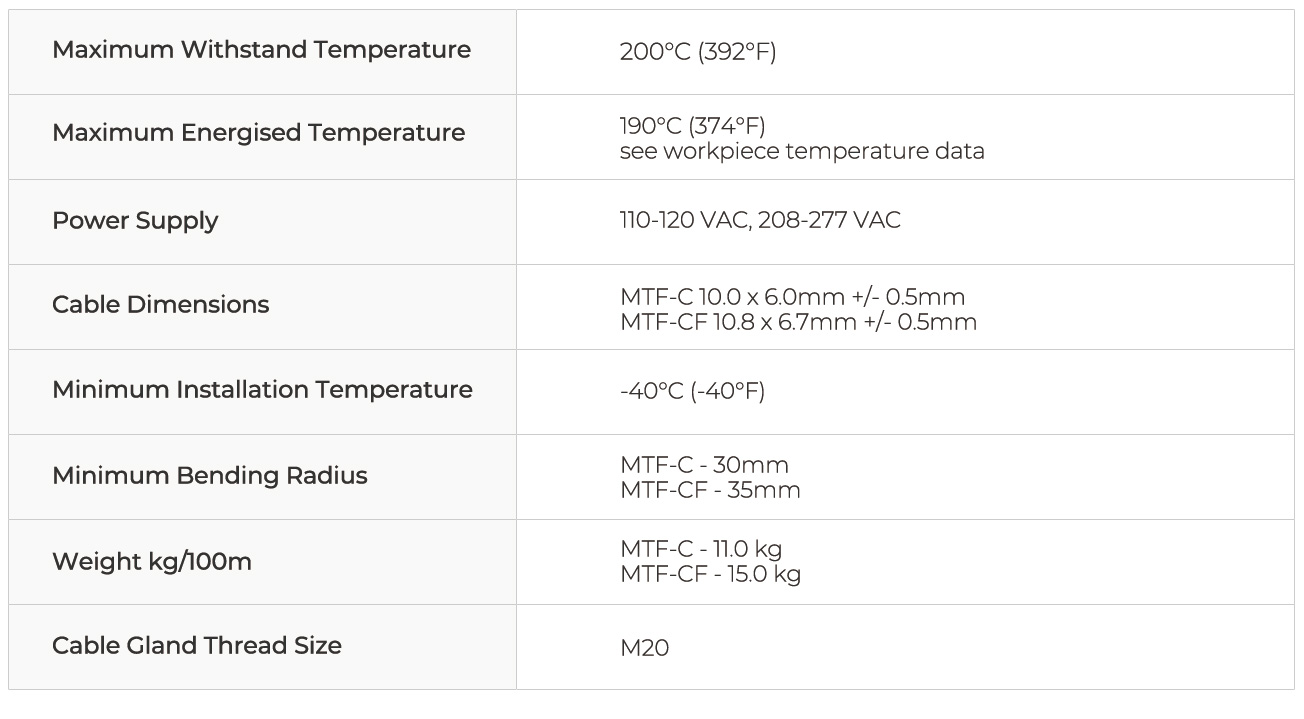Select the MTF-C - 11.0 kg weight
This screenshot has width=1304, height=719.
tap(701, 549)
